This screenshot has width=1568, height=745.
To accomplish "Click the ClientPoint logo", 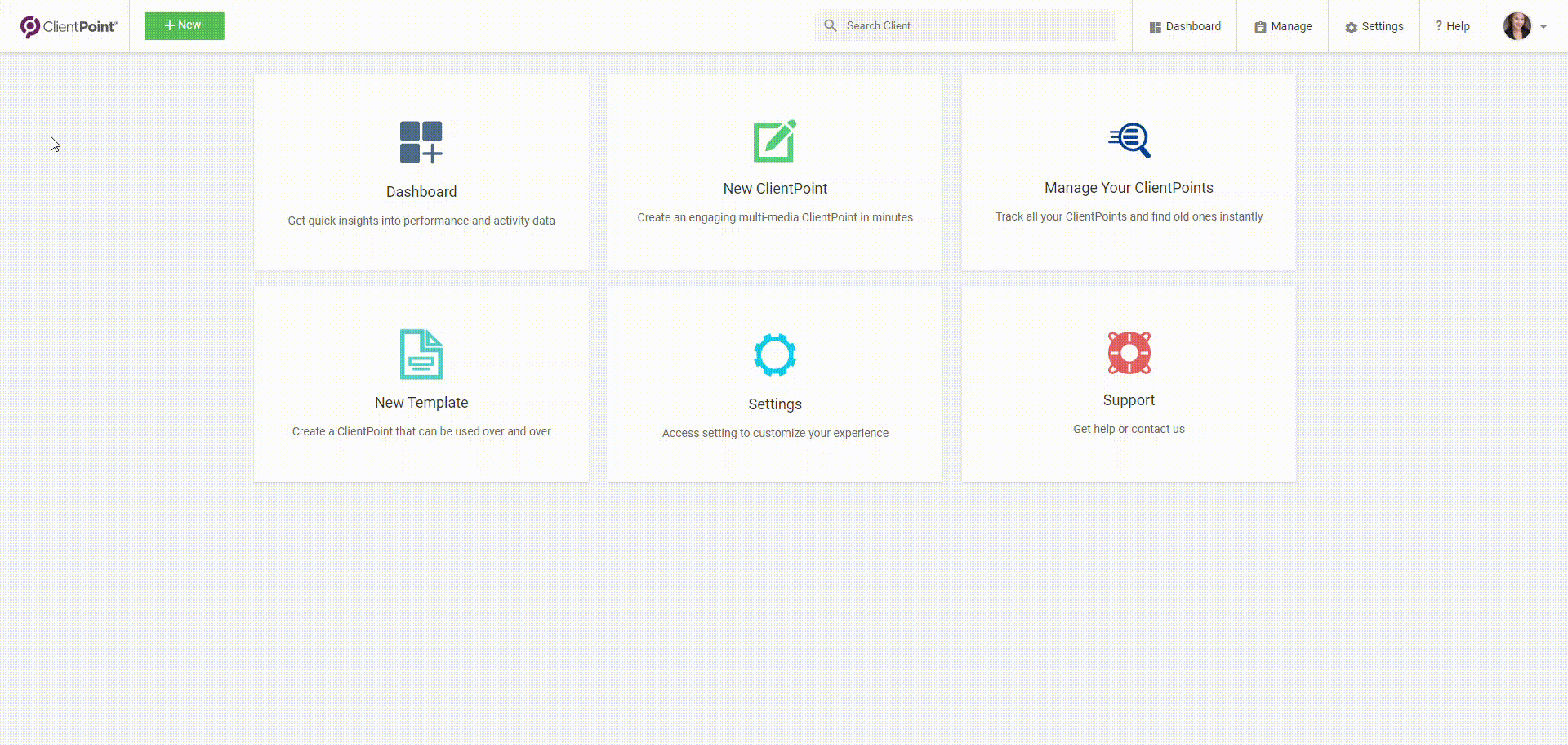I will click(x=69, y=26).
